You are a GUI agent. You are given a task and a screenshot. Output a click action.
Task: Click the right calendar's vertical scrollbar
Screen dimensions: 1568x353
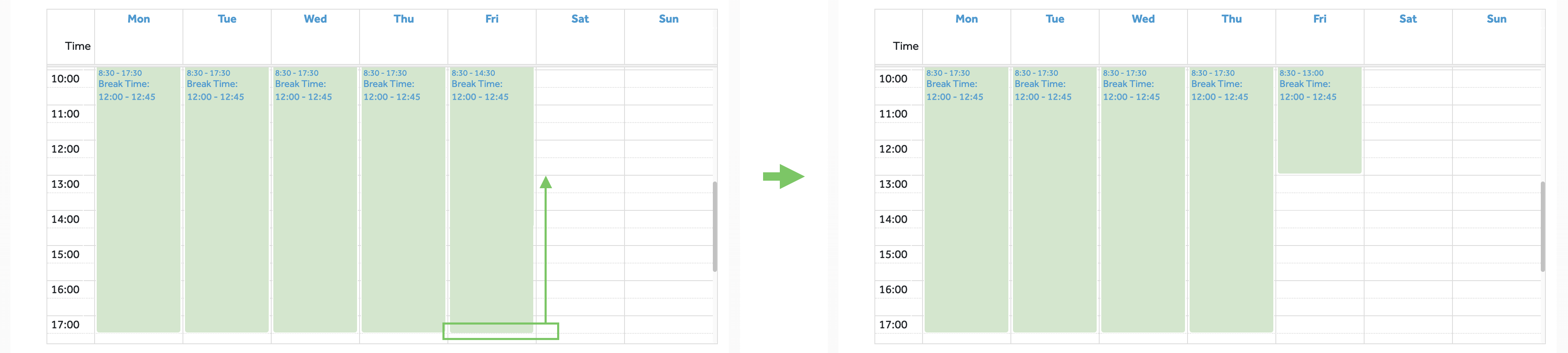pos(1542,226)
